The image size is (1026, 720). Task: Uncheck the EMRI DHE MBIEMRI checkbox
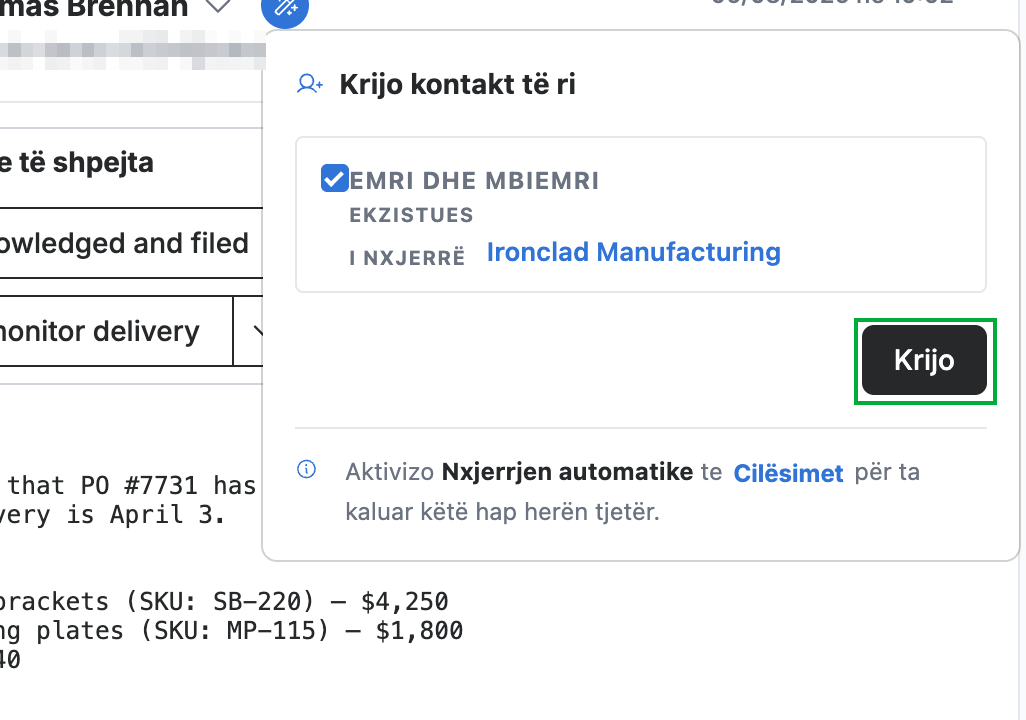334,178
